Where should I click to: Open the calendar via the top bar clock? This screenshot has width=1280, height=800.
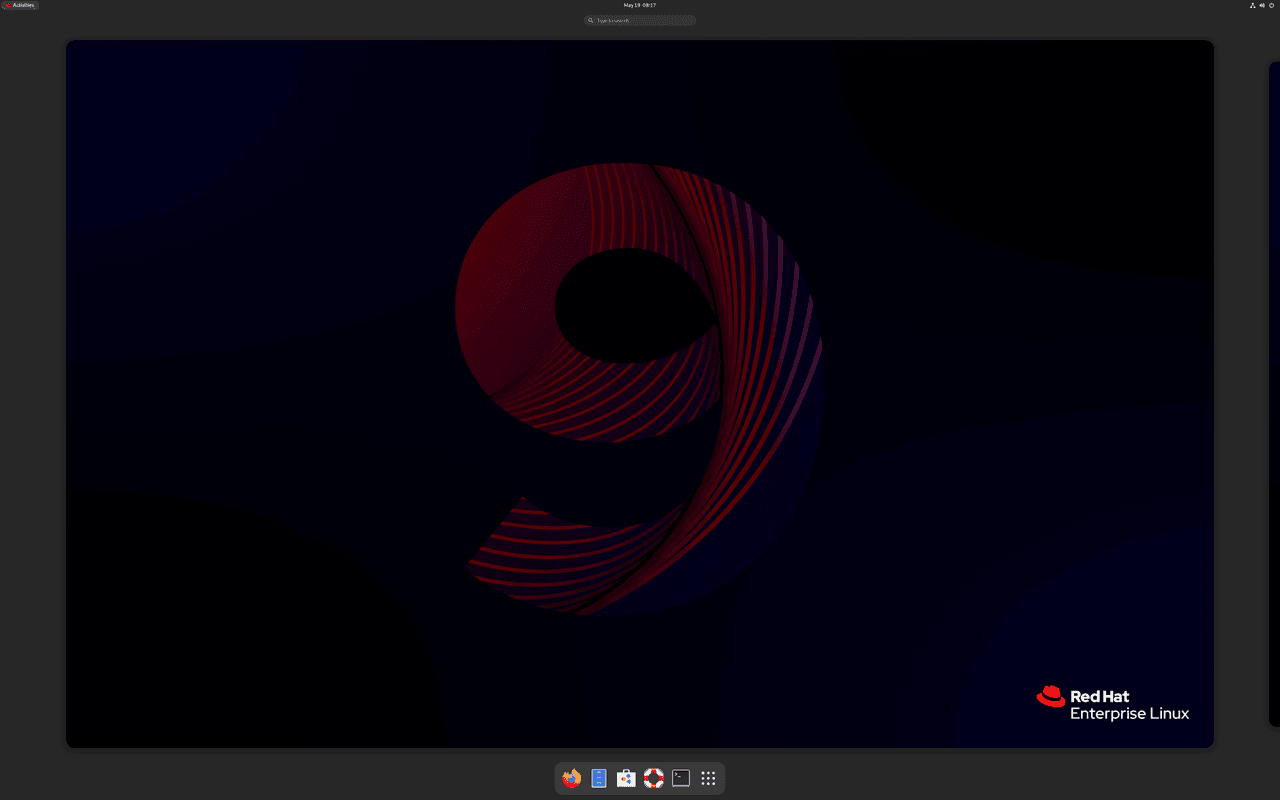click(640, 5)
